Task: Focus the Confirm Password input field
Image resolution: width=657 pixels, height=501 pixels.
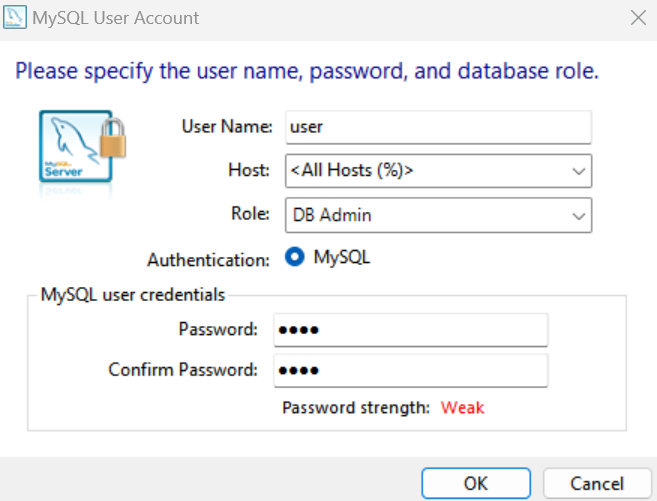Action: pos(411,370)
